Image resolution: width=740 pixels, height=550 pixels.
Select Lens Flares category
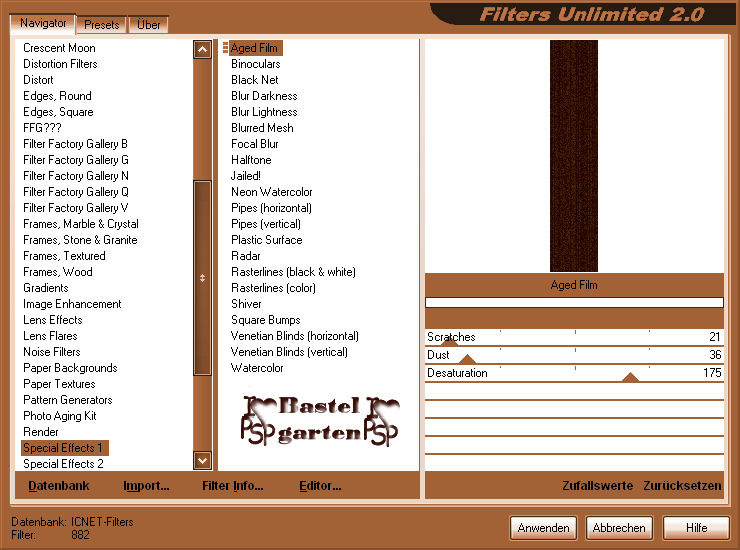coord(50,336)
